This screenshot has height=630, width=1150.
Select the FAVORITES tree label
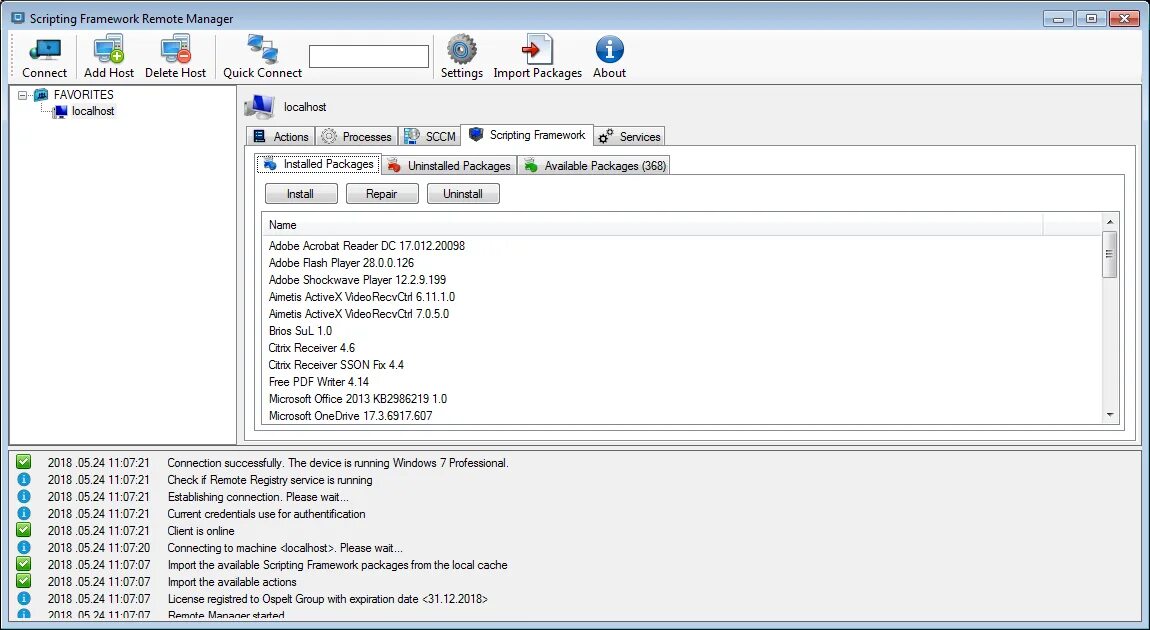point(84,95)
